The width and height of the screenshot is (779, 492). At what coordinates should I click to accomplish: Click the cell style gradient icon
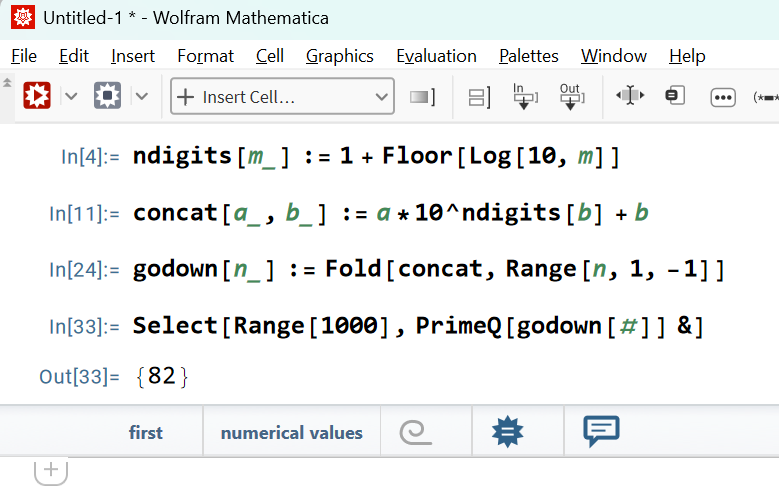point(422,97)
